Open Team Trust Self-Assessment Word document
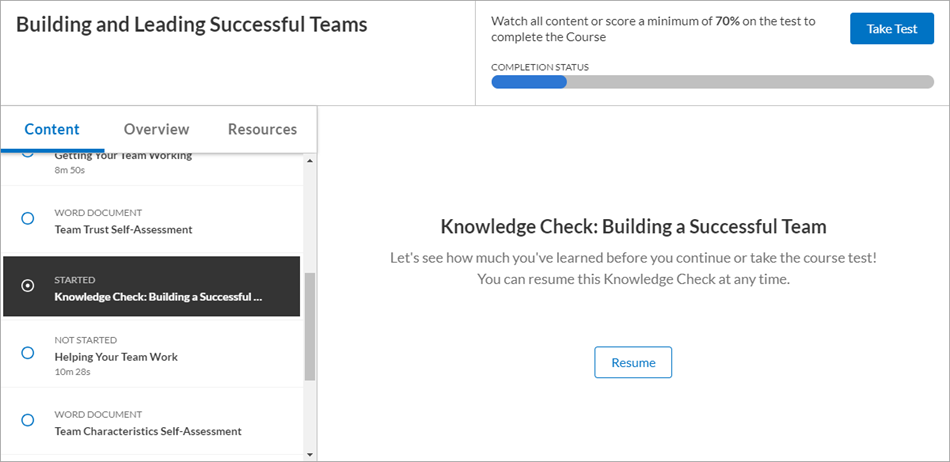The width and height of the screenshot is (950, 462). tap(123, 229)
